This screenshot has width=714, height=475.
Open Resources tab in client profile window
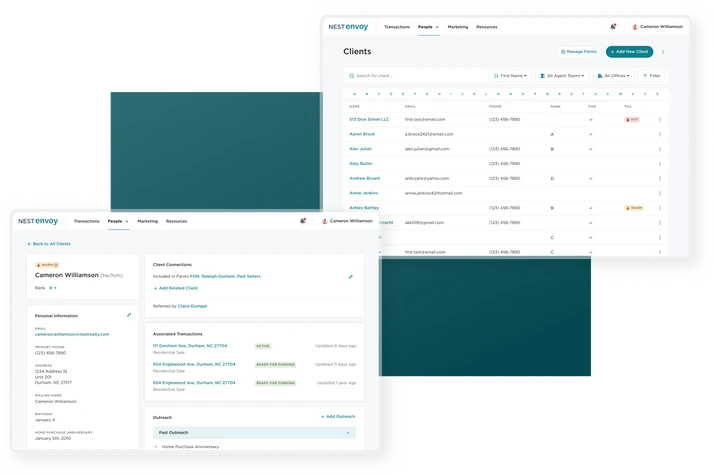[x=177, y=221]
